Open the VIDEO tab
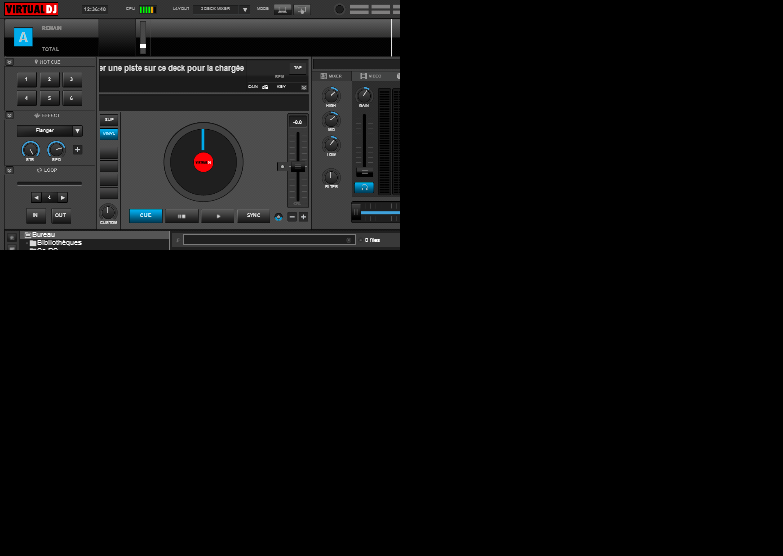This screenshot has height=556, width=783. tap(371, 76)
